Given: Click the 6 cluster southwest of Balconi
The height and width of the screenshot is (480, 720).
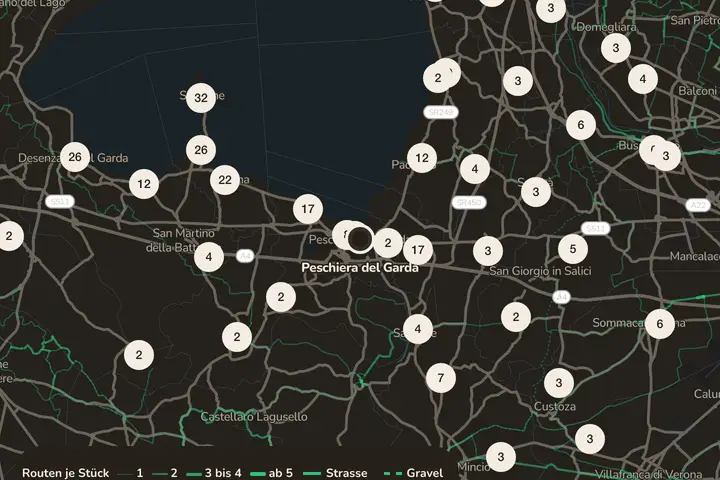Looking at the screenshot, I should pos(581,125).
